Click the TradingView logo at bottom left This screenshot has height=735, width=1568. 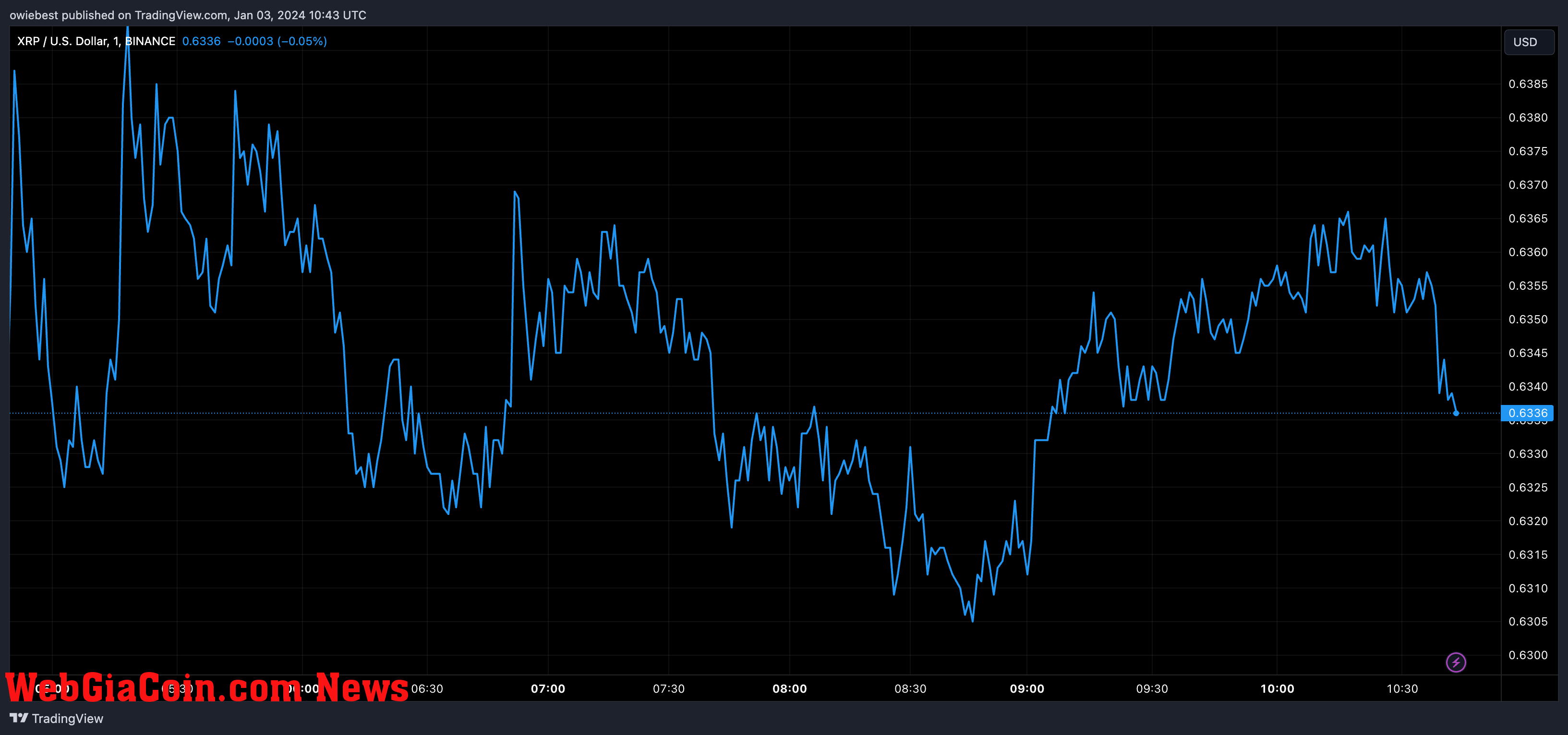click(x=57, y=719)
